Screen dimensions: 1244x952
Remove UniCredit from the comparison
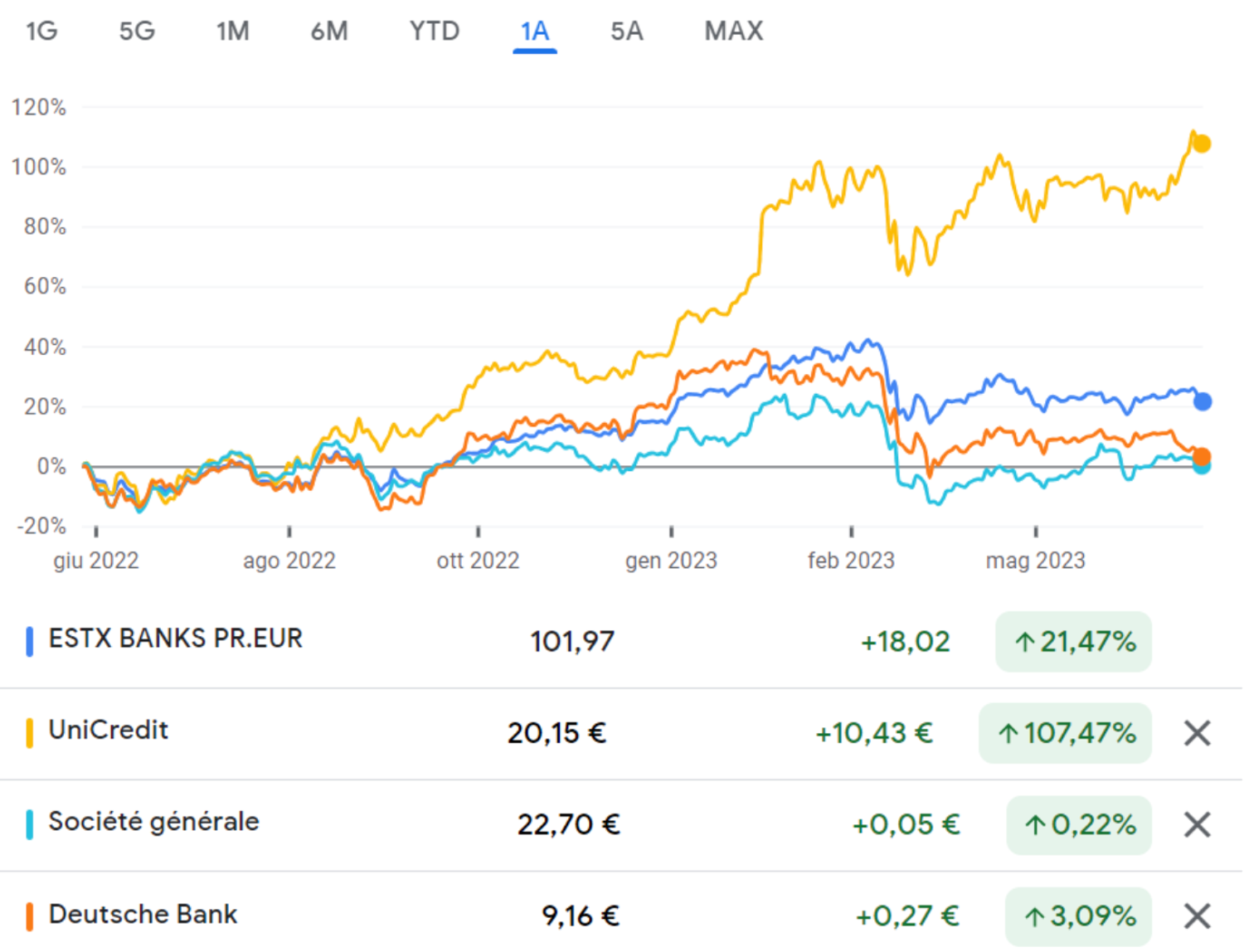click(x=1198, y=733)
